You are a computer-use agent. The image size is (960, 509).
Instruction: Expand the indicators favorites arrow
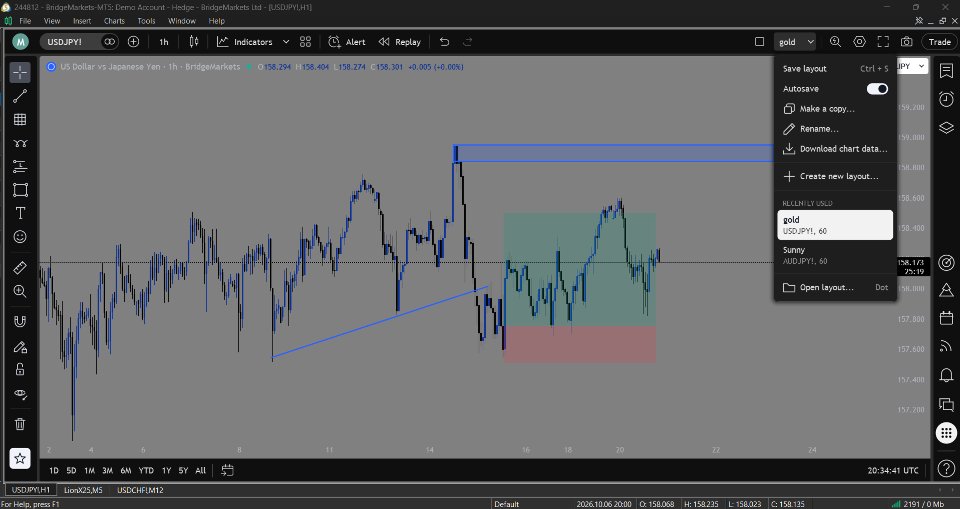point(286,42)
